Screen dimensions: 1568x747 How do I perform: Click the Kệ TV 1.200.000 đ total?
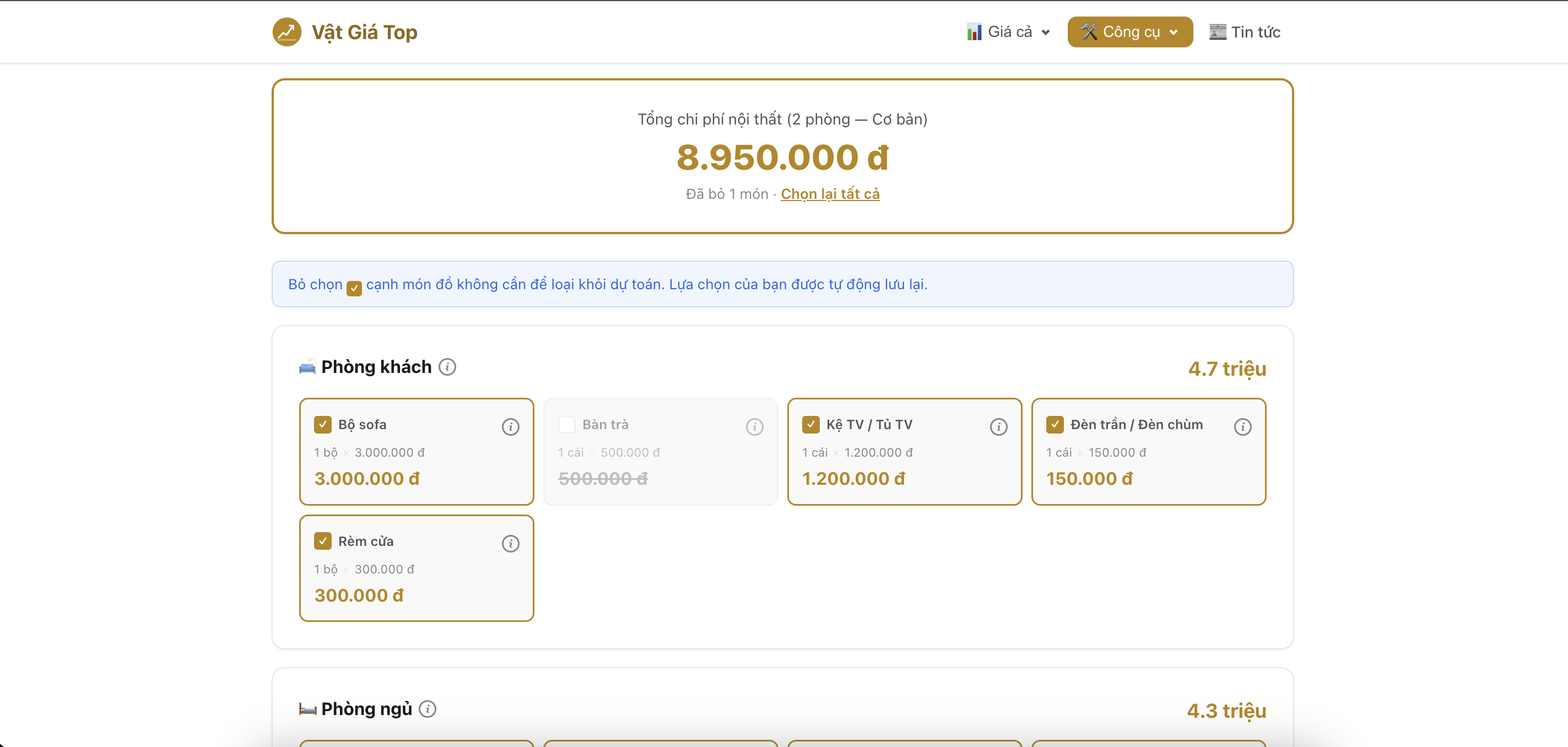(853, 479)
